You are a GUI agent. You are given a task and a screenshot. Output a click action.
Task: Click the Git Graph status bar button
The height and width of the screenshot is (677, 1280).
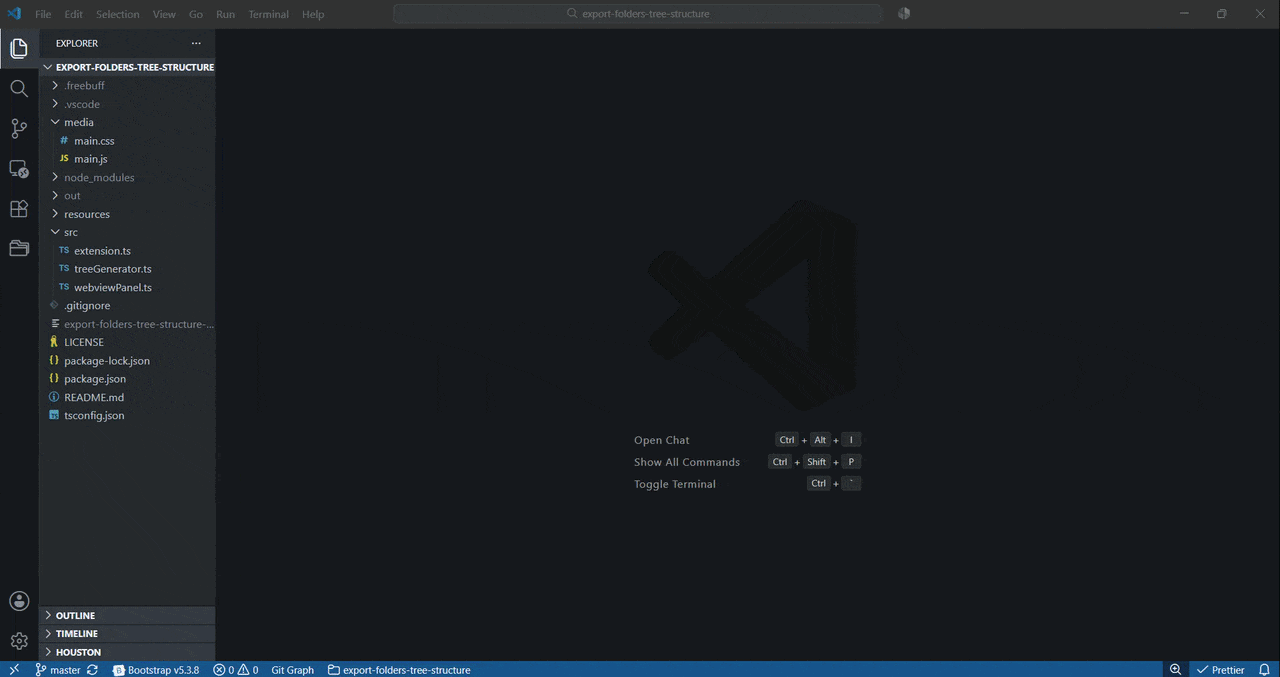tap(292, 670)
